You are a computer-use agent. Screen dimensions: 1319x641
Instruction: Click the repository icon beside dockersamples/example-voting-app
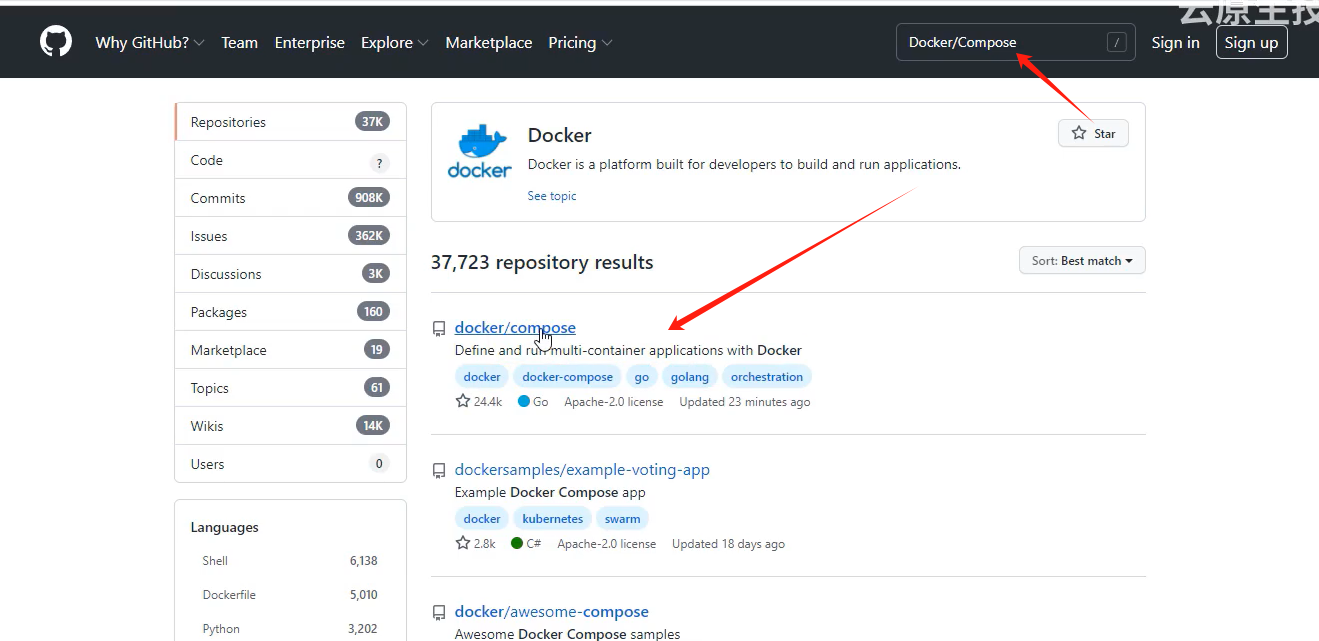tap(439, 470)
